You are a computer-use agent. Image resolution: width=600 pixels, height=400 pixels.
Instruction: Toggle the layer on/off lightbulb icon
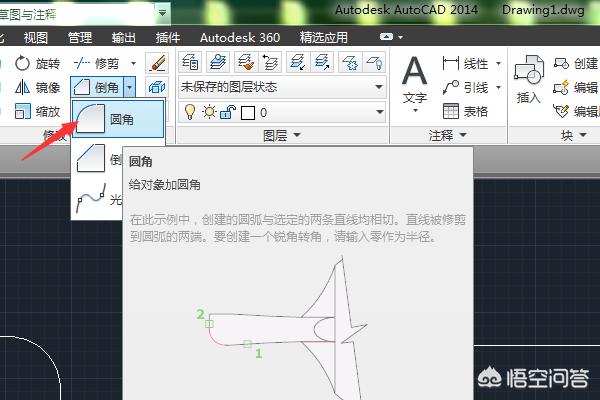coord(190,112)
